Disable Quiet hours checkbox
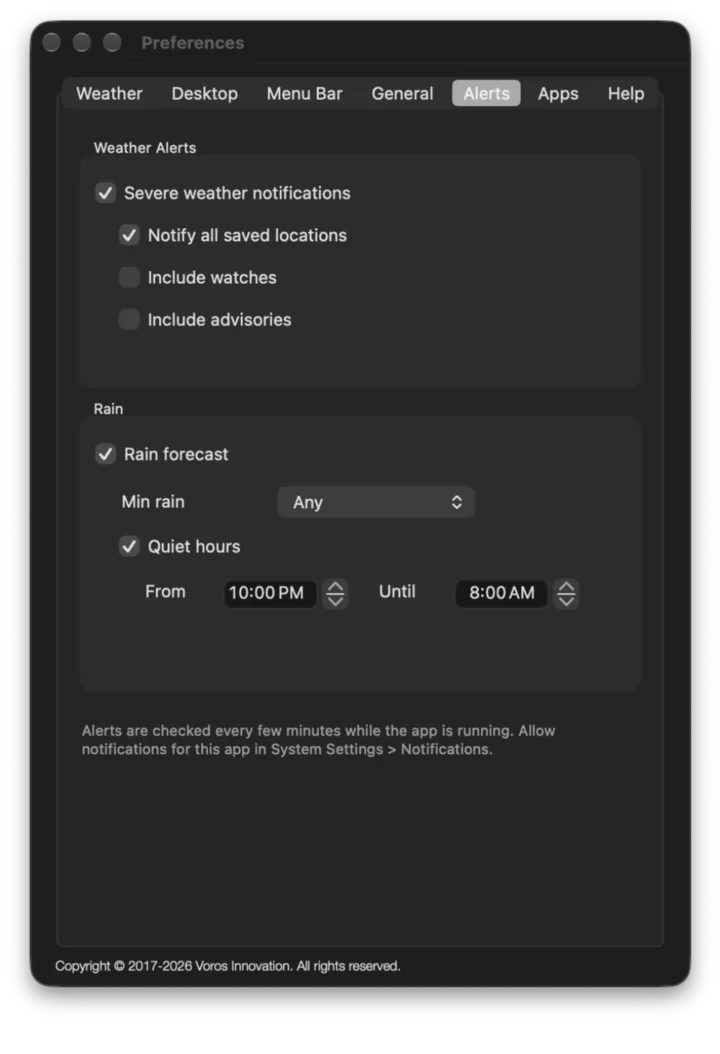This screenshot has width=720, height=1054. (129, 546)
